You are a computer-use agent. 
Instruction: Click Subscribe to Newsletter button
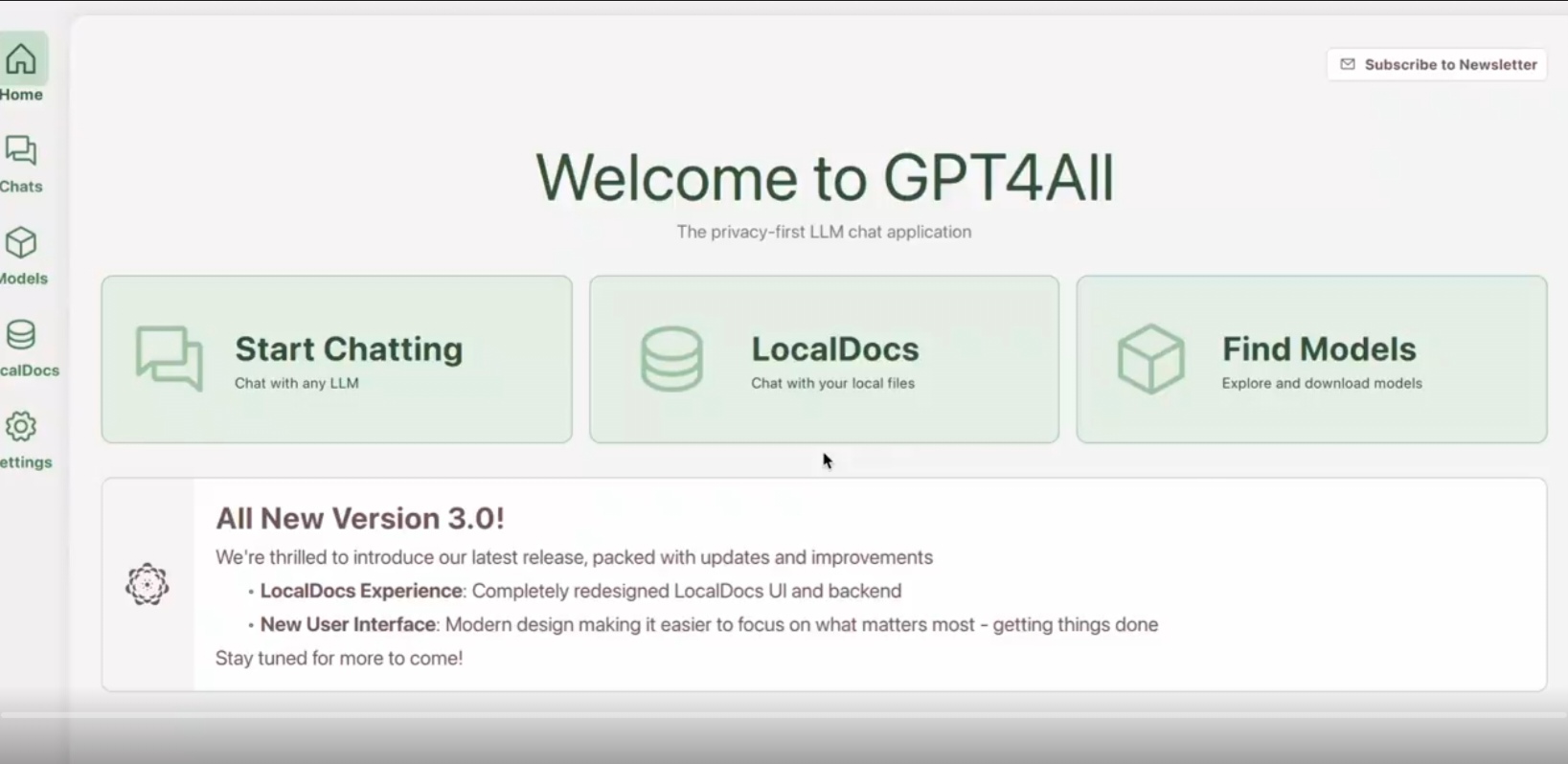[x=1437, y=64]
